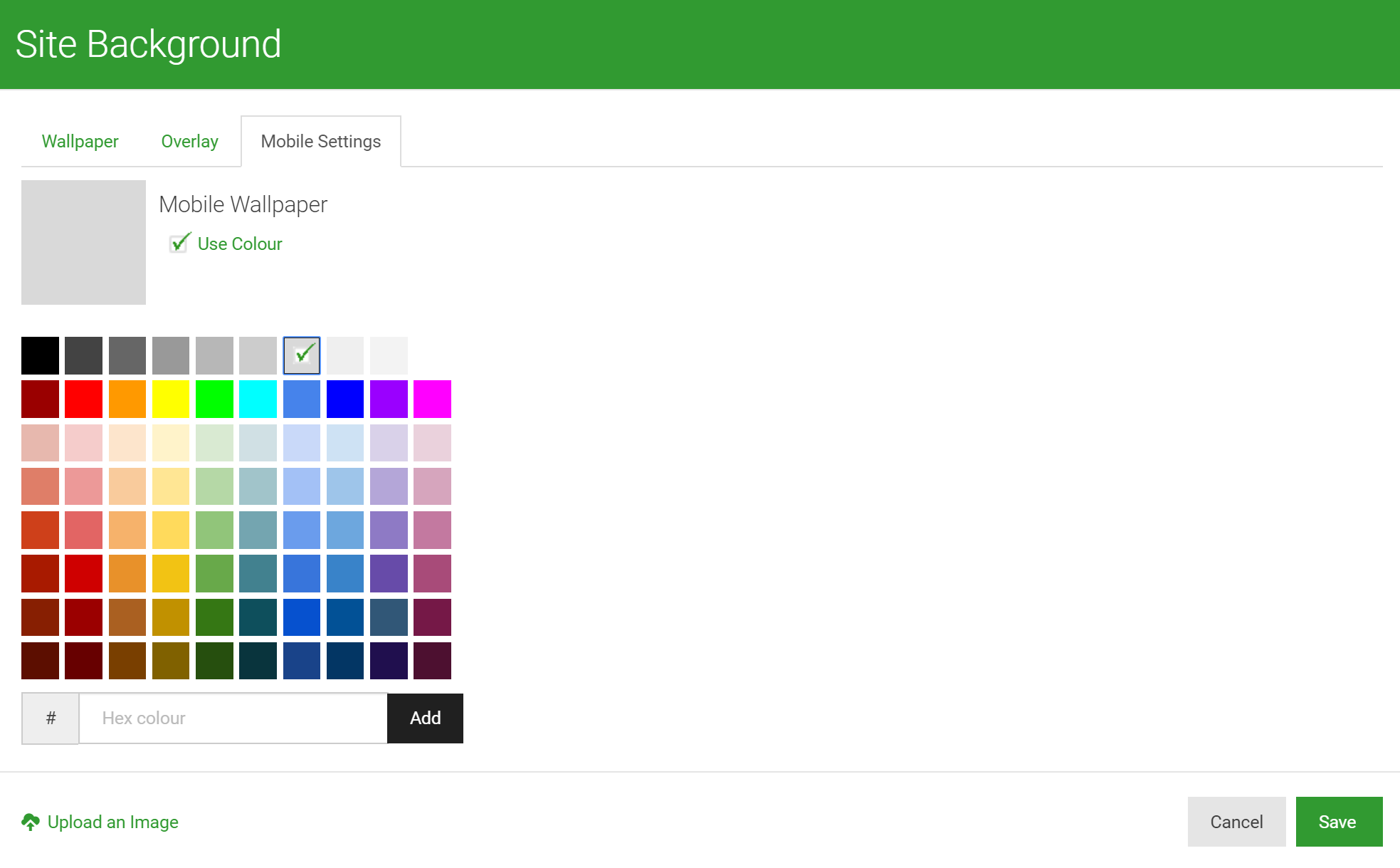Select the dark navy purple swatch in bottom row
The width and height of the screenshot is (1400, 868).
(x=389, y=661)
